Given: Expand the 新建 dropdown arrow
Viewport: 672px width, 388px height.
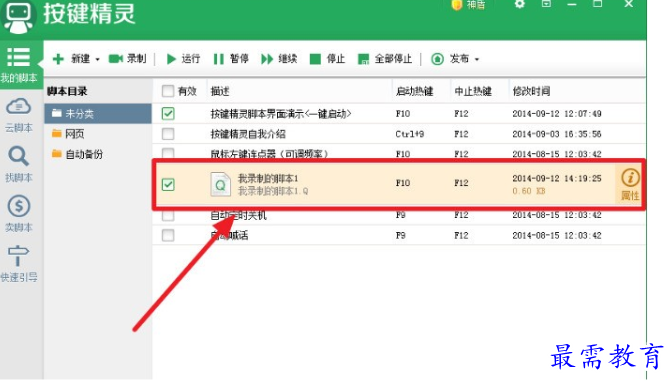Looking at the screenshot, I should (98, 59).
